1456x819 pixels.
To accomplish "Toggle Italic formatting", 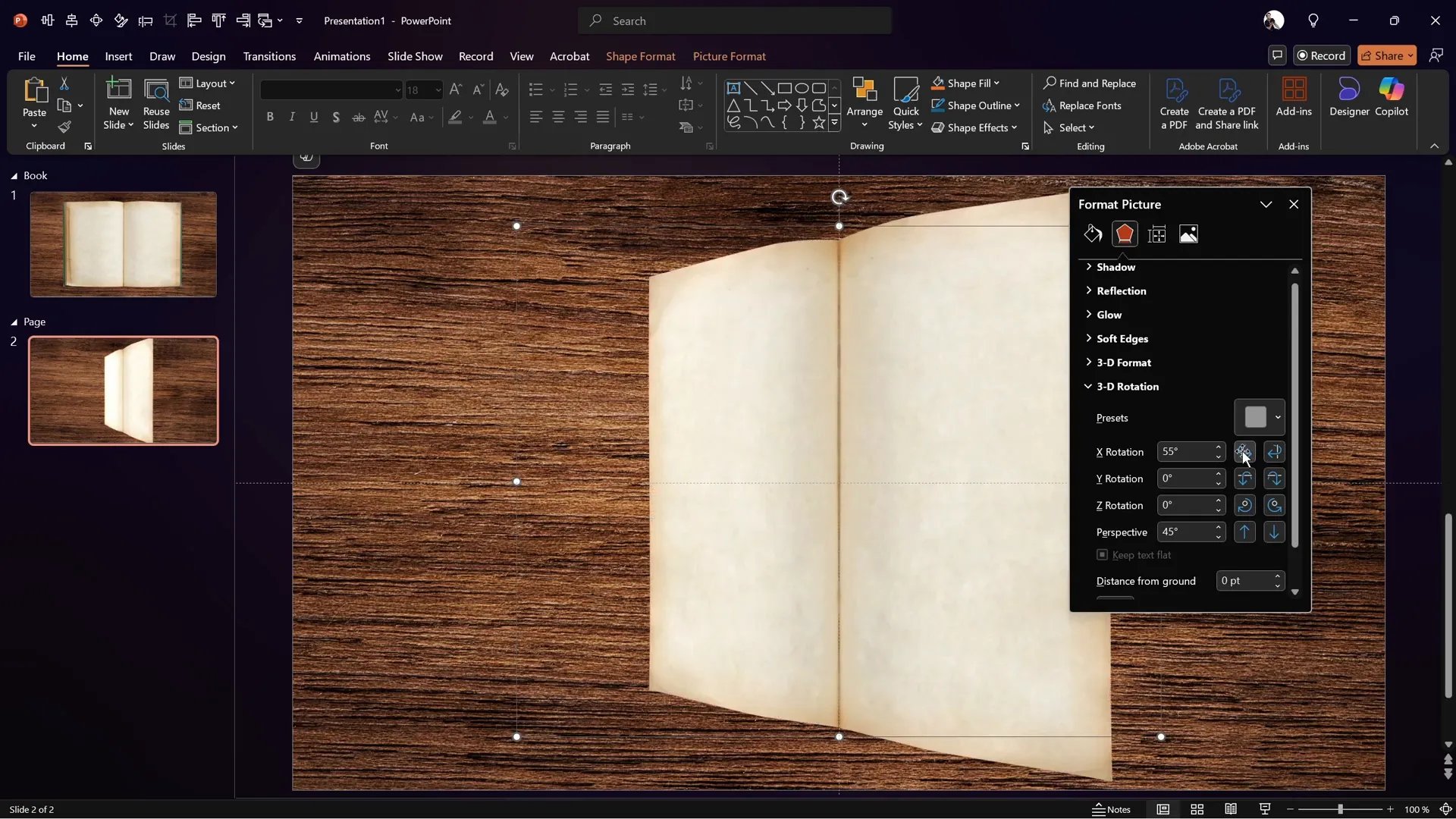I will [292, 117].
